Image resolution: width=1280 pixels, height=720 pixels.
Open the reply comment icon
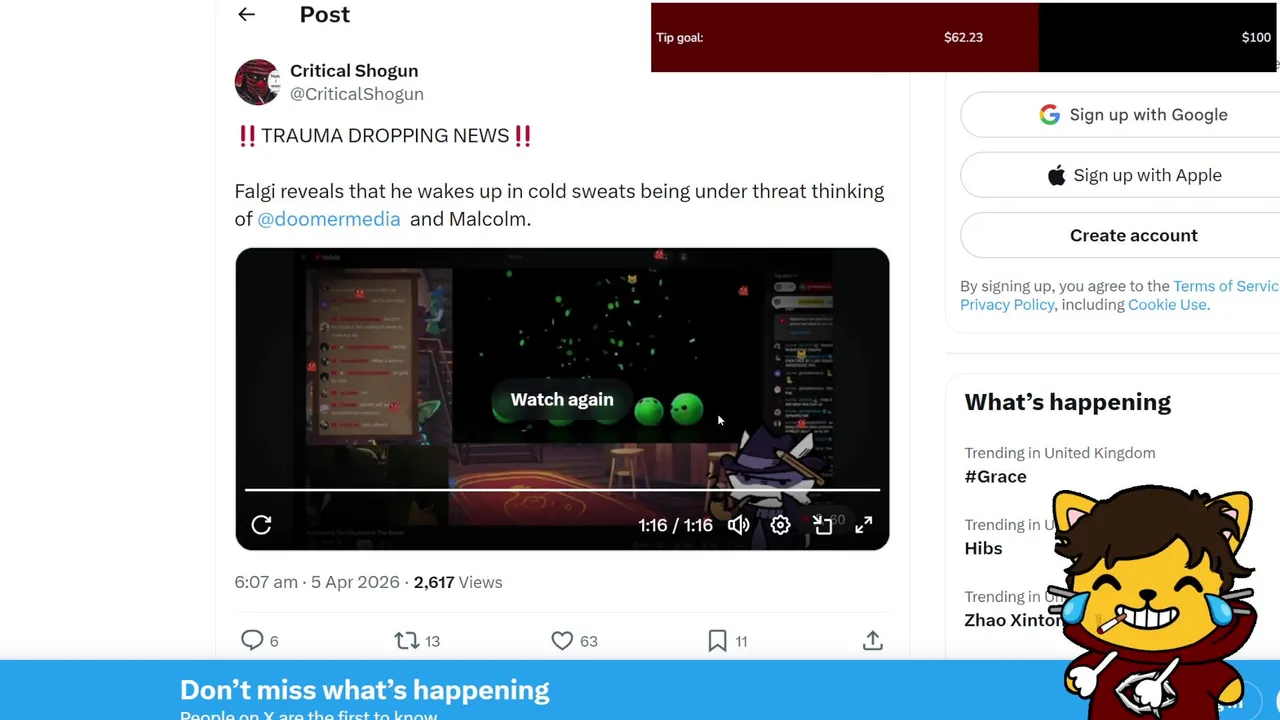pos(252,640)
